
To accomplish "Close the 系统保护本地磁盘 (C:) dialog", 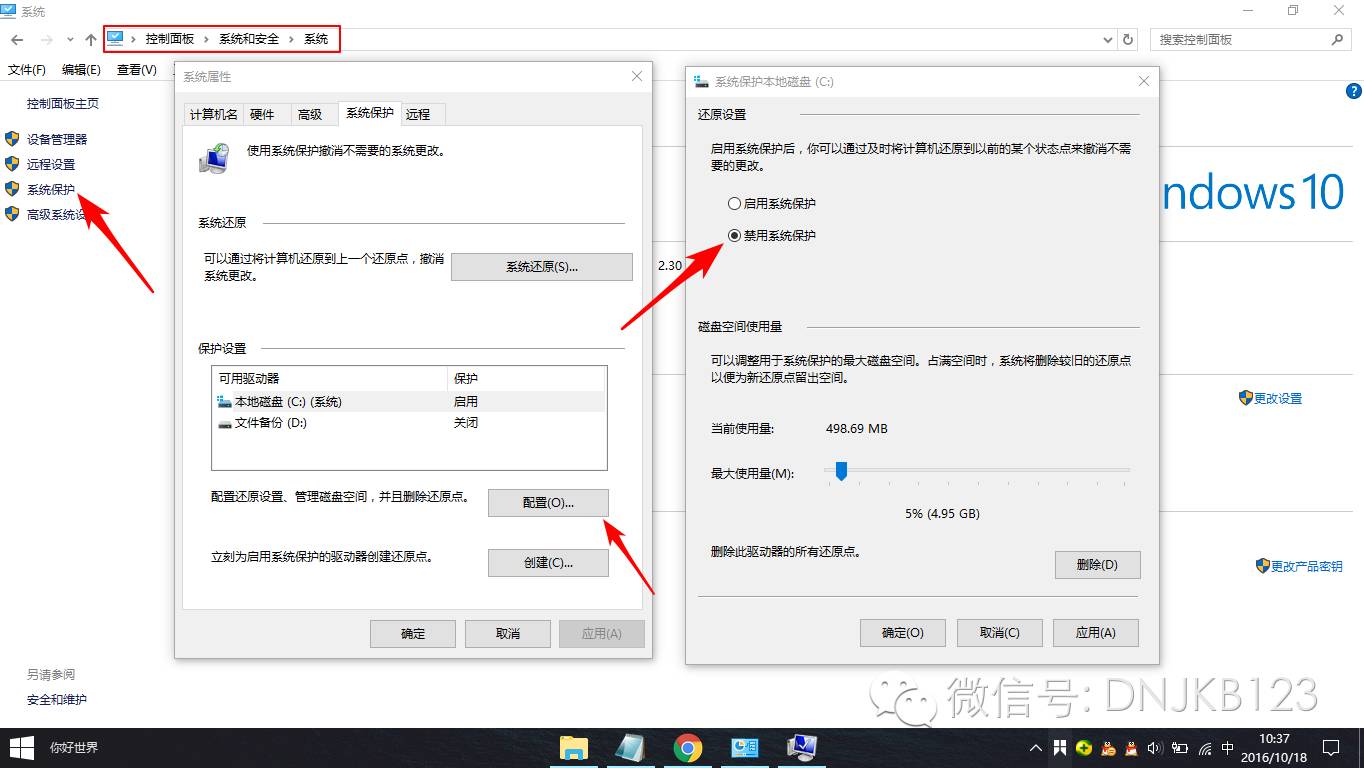I will pyautogui.click(x=1144, y=81).
